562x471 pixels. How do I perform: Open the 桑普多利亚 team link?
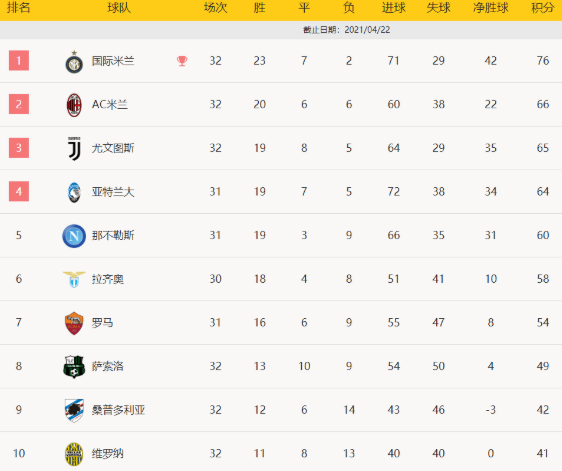(118, 410)
